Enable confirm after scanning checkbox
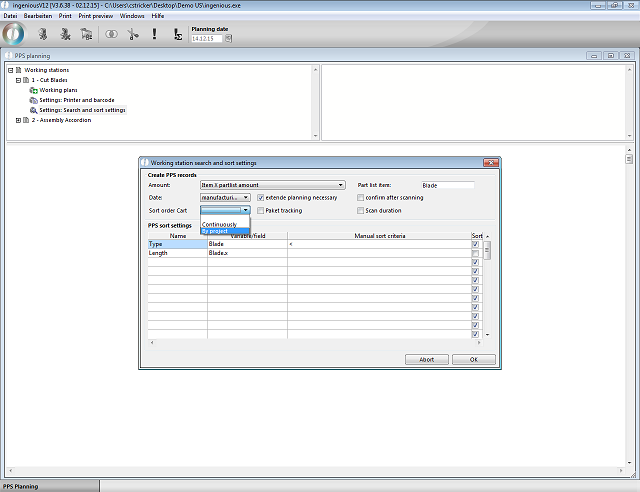The width and height of the screenshot is (640, 492). (x=360, y=198)
